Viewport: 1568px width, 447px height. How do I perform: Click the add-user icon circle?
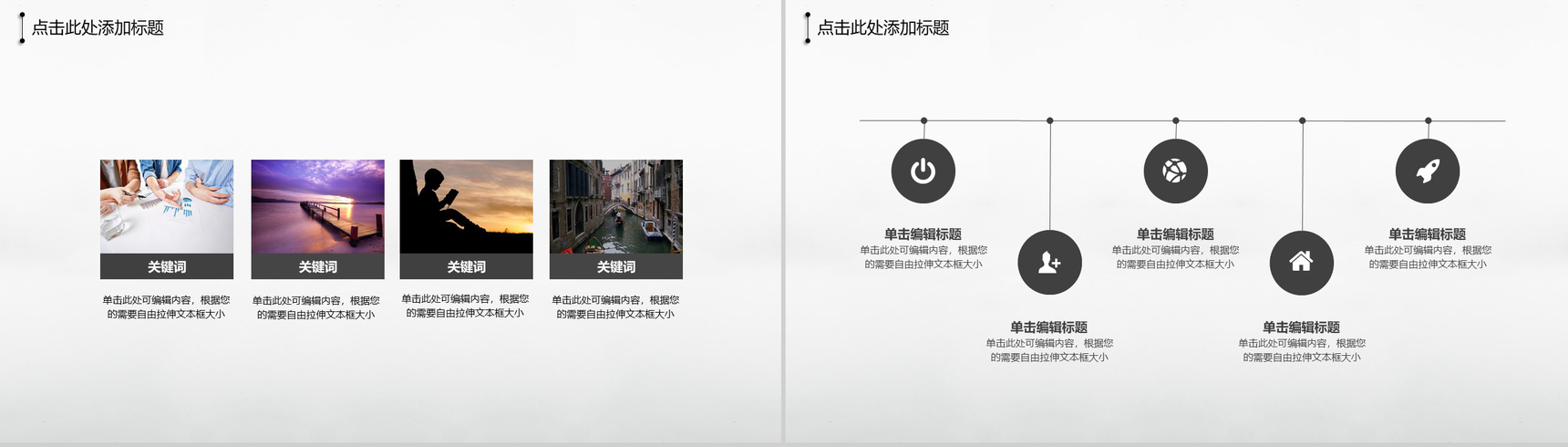(x=1049, y=263)
